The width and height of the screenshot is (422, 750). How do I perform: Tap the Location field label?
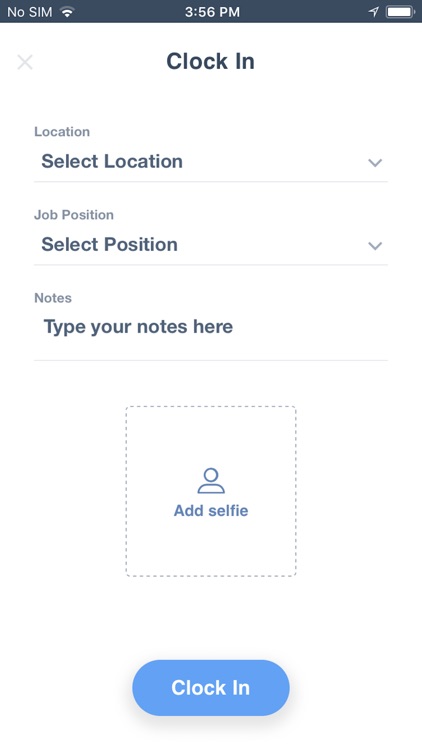62,132
